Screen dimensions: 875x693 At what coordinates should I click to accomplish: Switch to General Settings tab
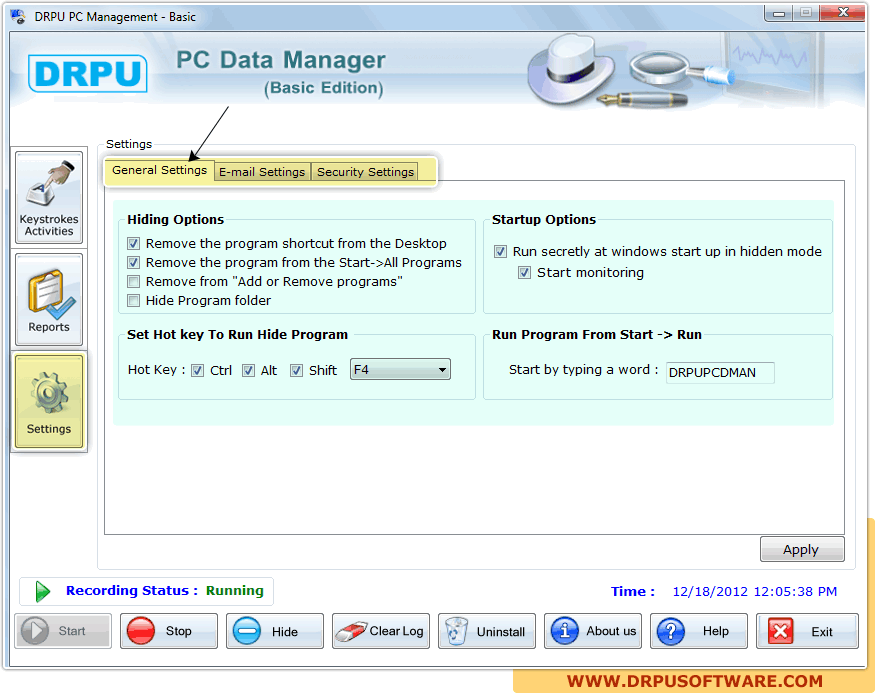coord(159,170)
